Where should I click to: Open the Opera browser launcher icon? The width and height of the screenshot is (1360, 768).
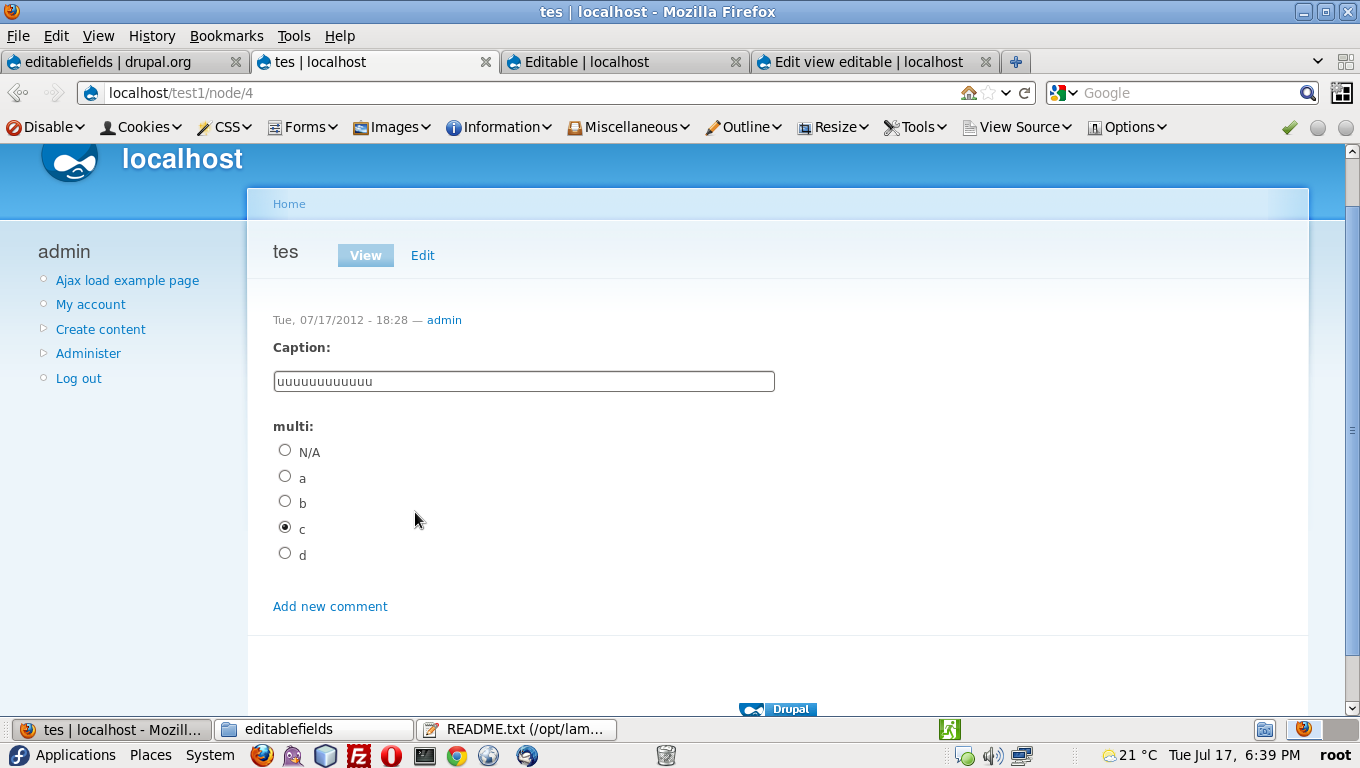[391, 756]
